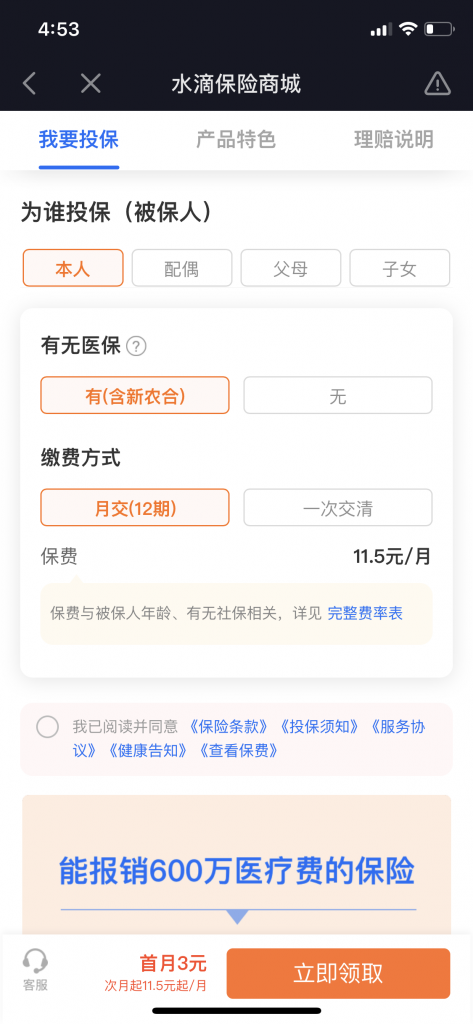The image size is (473, 1024).
Task: Tap the help question mark beside 有无医保
Action: (x=136, y=346)
